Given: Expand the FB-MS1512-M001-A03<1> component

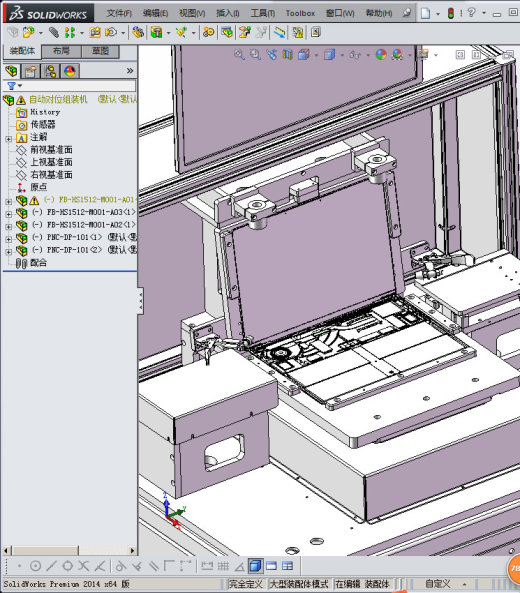Looking at the screenshot, I should click(8, 214).
